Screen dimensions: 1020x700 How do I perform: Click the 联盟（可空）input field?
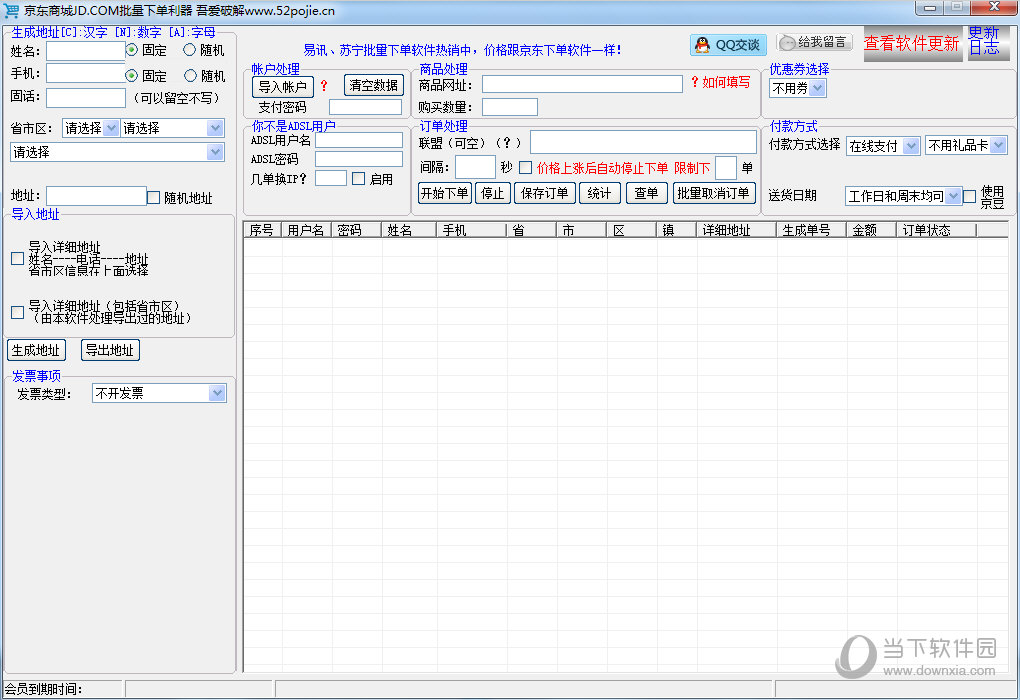point(643,142)
